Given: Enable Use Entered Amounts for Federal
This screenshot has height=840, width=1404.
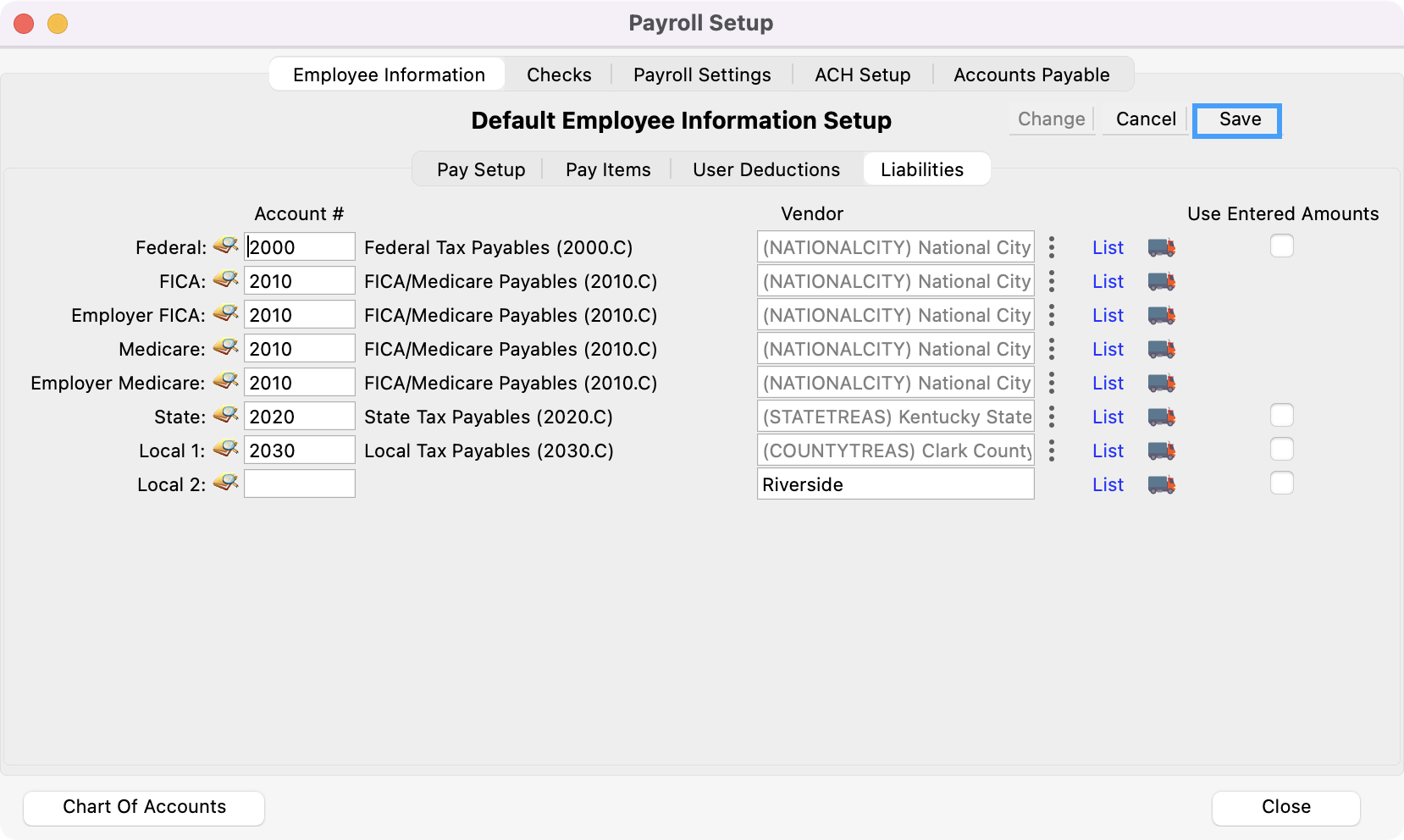Looking at the screenshot, I should (1281, 246).
